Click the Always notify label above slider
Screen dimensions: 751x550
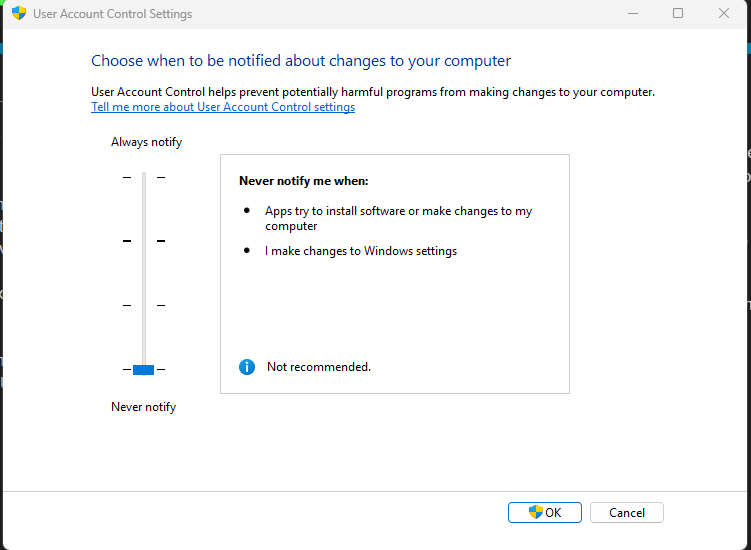tap(146, 142)
